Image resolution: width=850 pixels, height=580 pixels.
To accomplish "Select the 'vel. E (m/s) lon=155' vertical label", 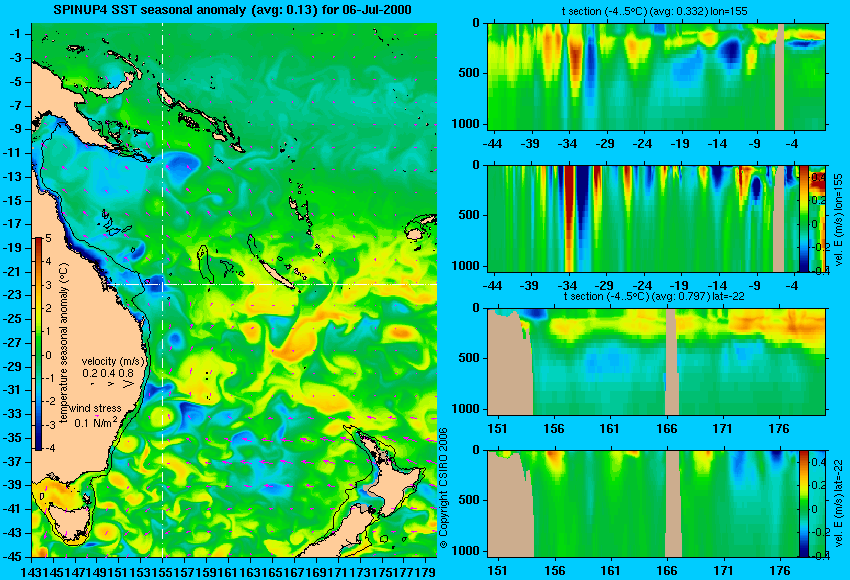I will tap(839, 220).
